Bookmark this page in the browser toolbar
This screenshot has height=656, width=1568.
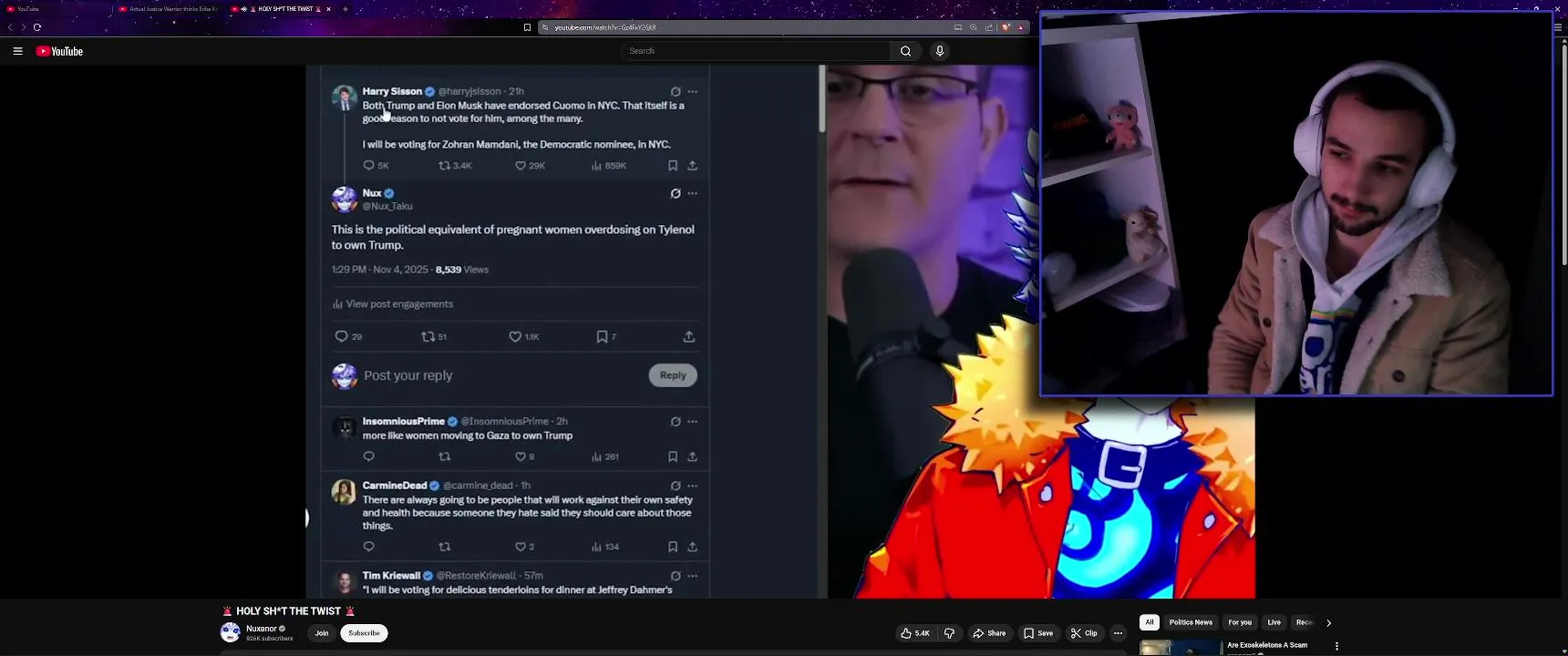(527, 27)
